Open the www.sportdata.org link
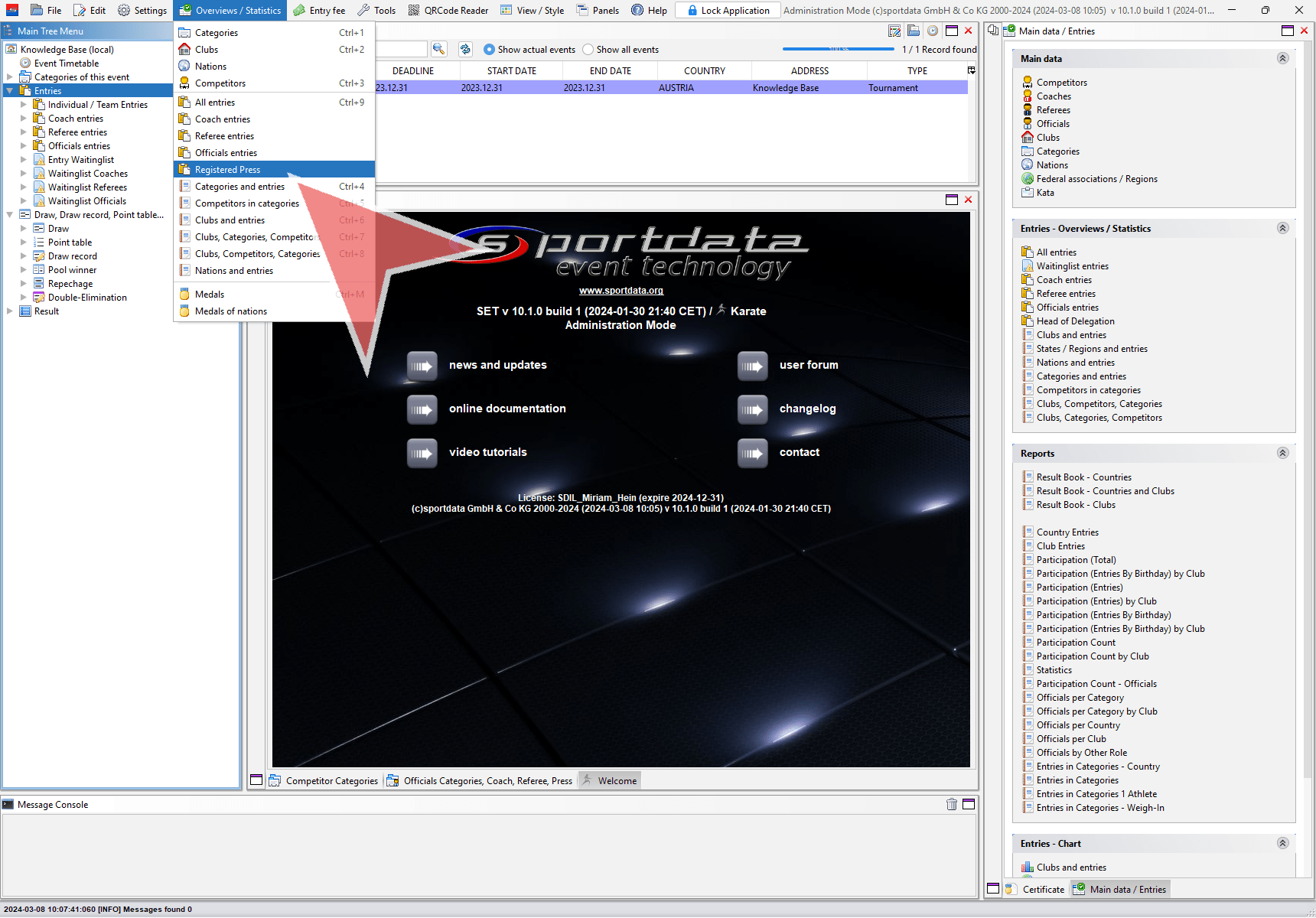1316x918 pixels. click(621, 291)
